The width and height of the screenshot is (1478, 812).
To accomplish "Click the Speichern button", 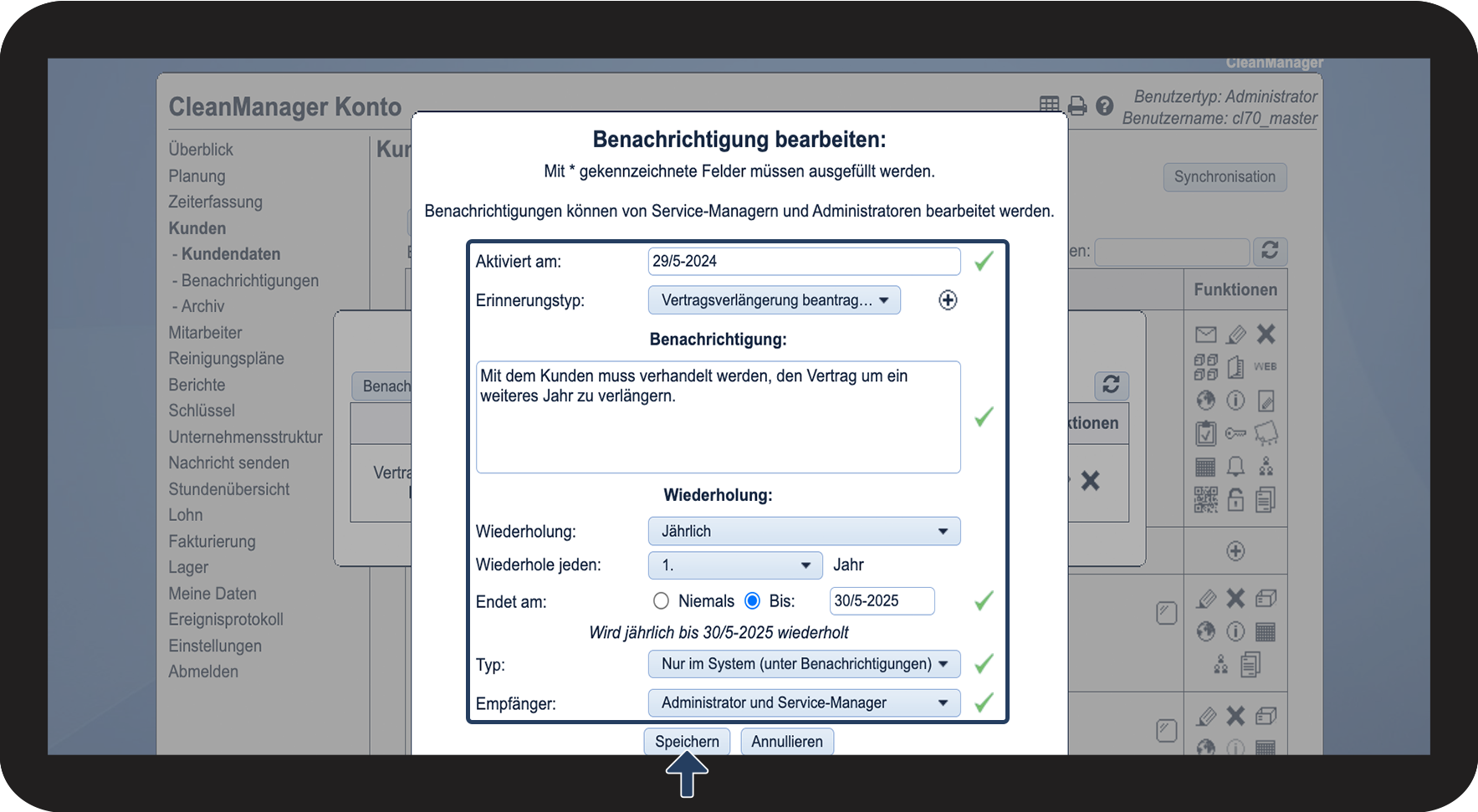I will coord(687,742).
